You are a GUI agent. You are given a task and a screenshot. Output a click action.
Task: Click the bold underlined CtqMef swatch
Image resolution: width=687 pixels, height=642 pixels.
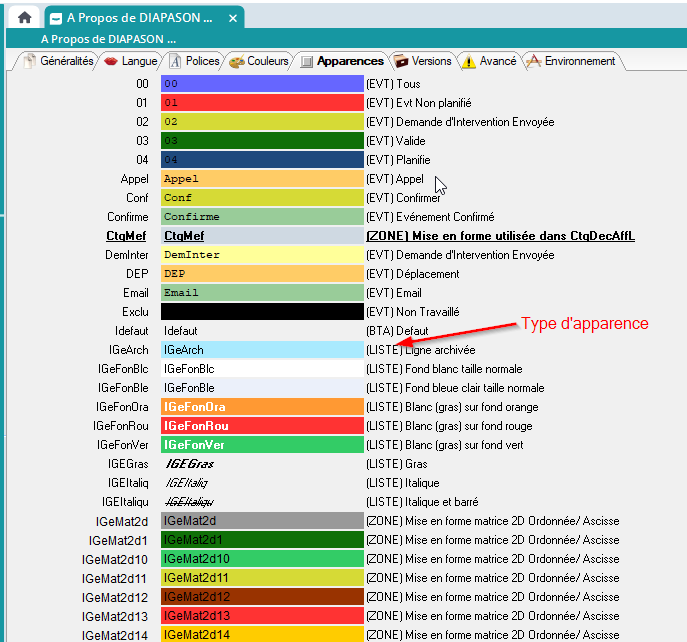click(261, 236)
